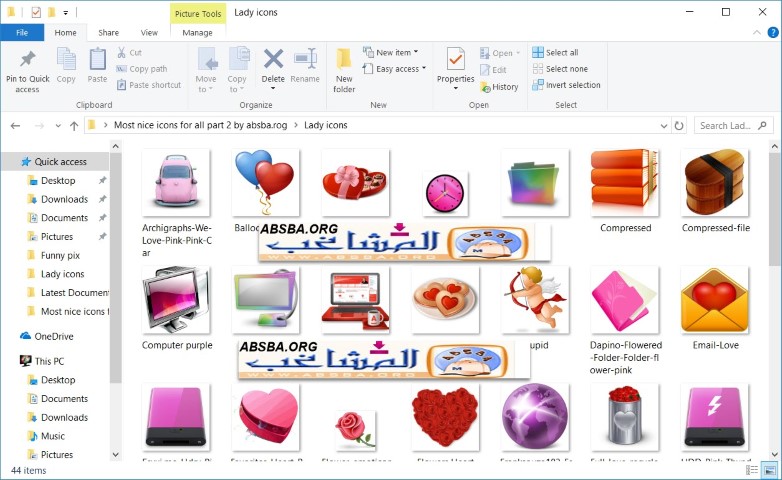
Task: Open Latest Documents folder in sidebar
Action: coord(75,292)
